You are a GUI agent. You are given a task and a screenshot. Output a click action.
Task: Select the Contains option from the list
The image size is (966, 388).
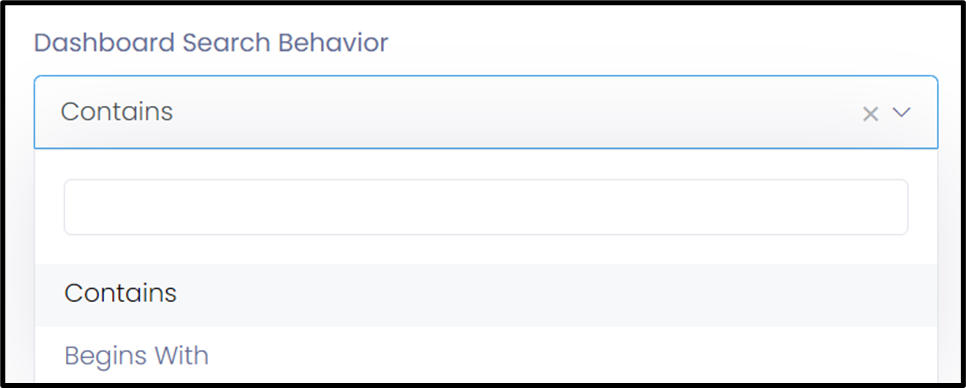click(486, 294)
